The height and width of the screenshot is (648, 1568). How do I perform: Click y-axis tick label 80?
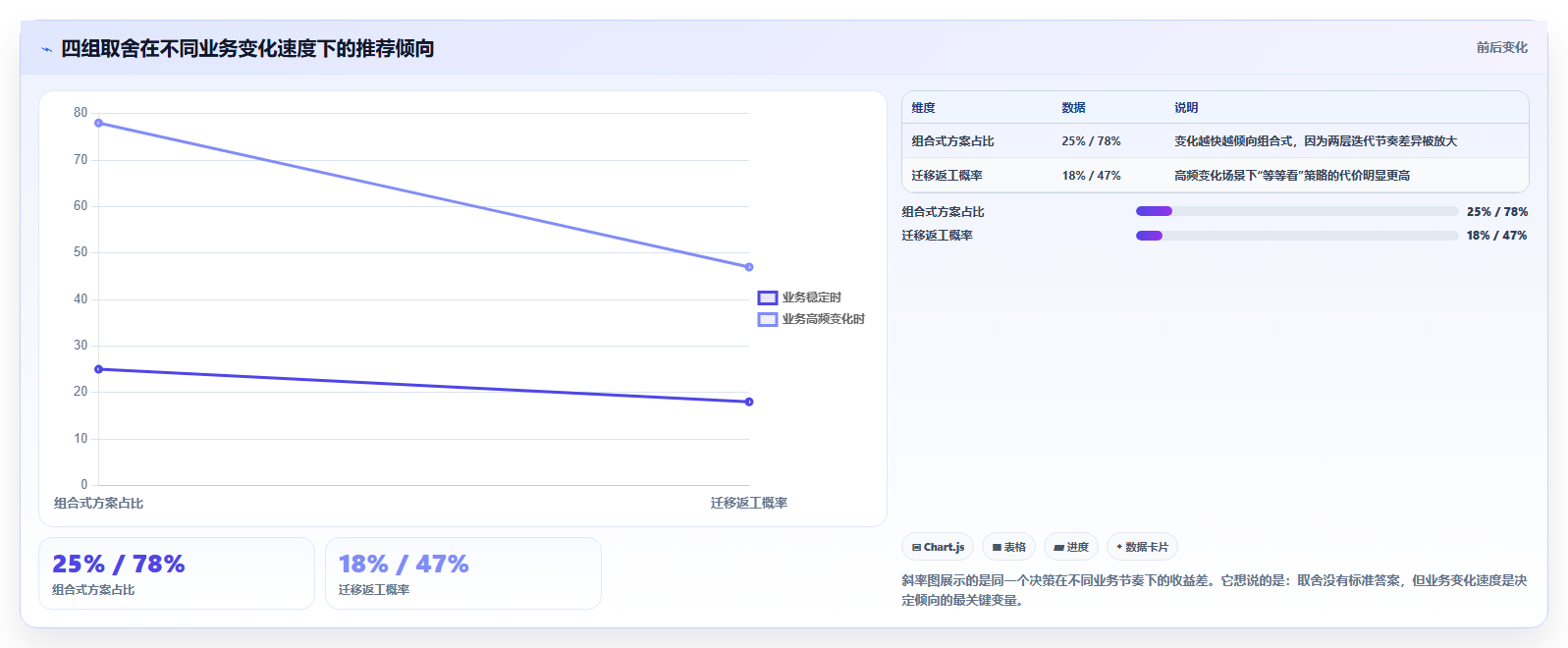tap(81, 113)
